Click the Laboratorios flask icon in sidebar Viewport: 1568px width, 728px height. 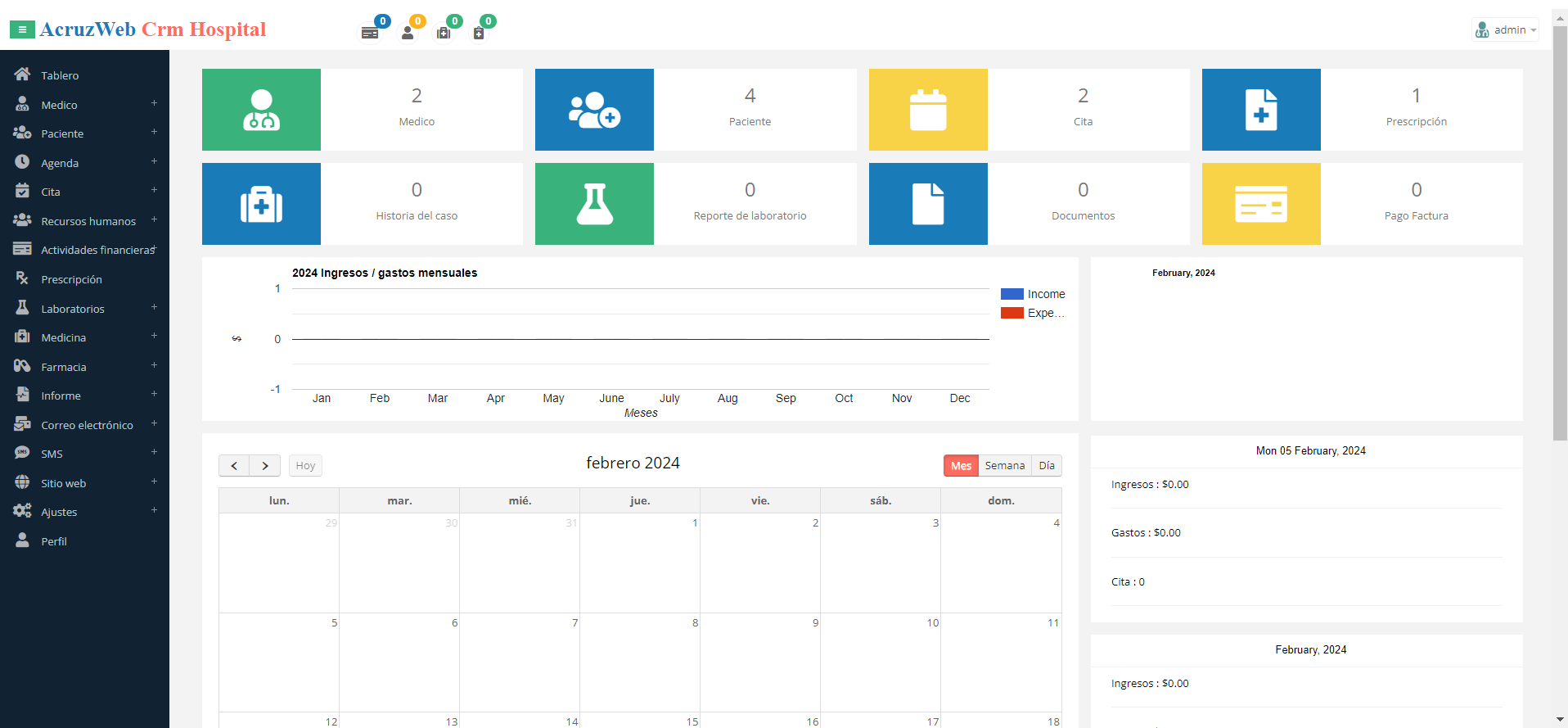22,308
